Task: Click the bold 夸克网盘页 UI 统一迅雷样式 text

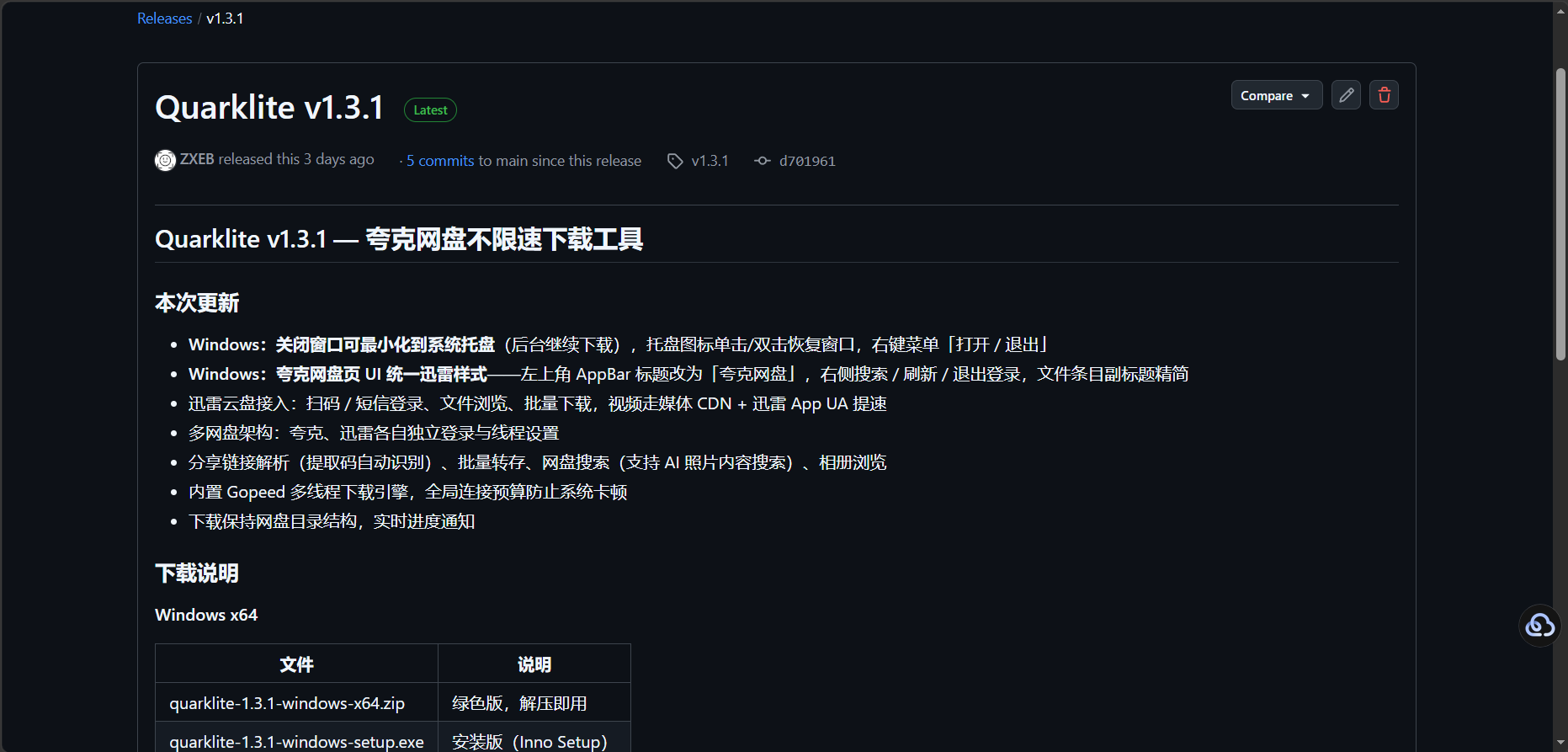Action: tap(381, 374)
